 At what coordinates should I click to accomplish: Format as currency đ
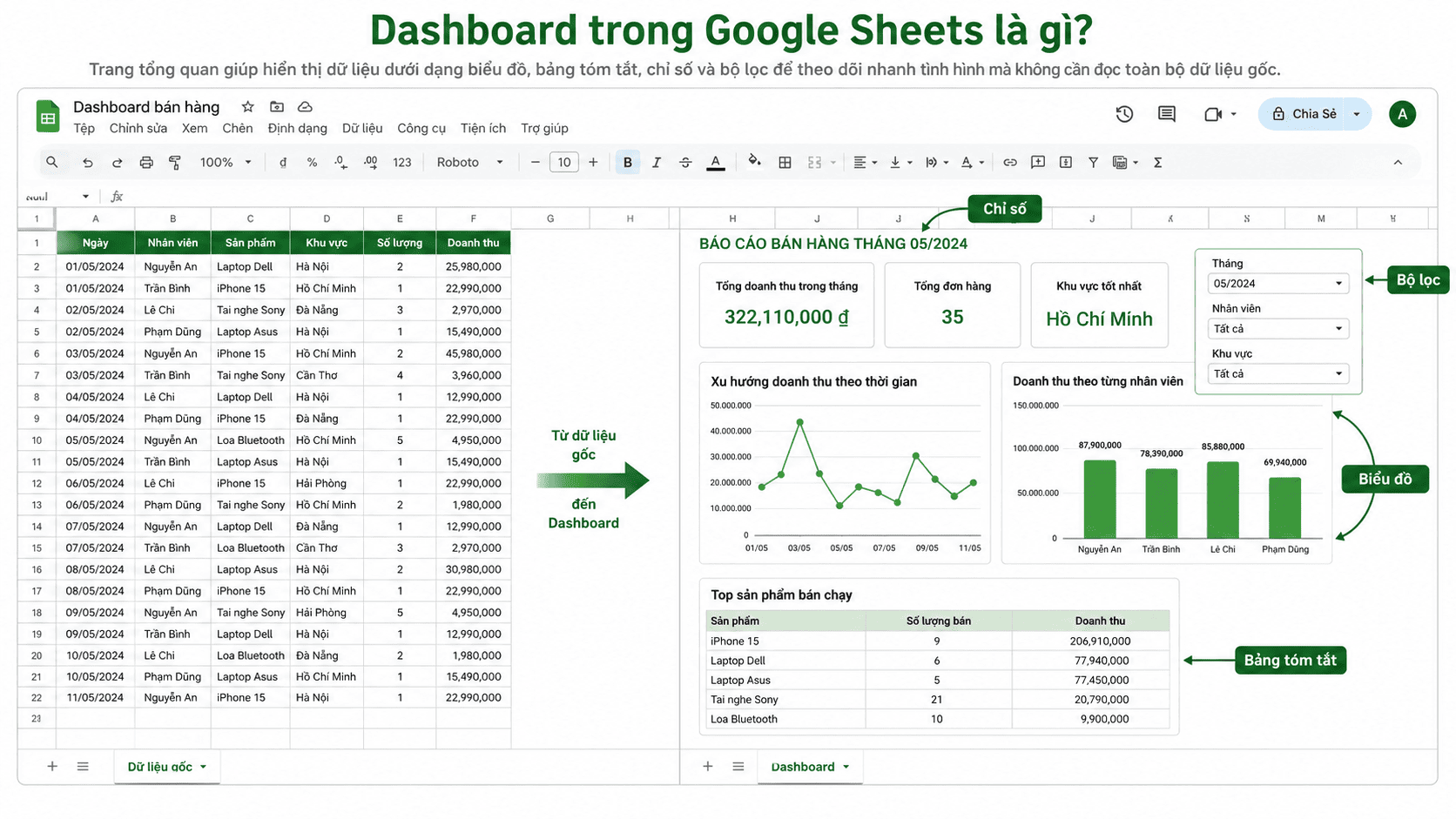pyautogui.click(x=283, y=163)
